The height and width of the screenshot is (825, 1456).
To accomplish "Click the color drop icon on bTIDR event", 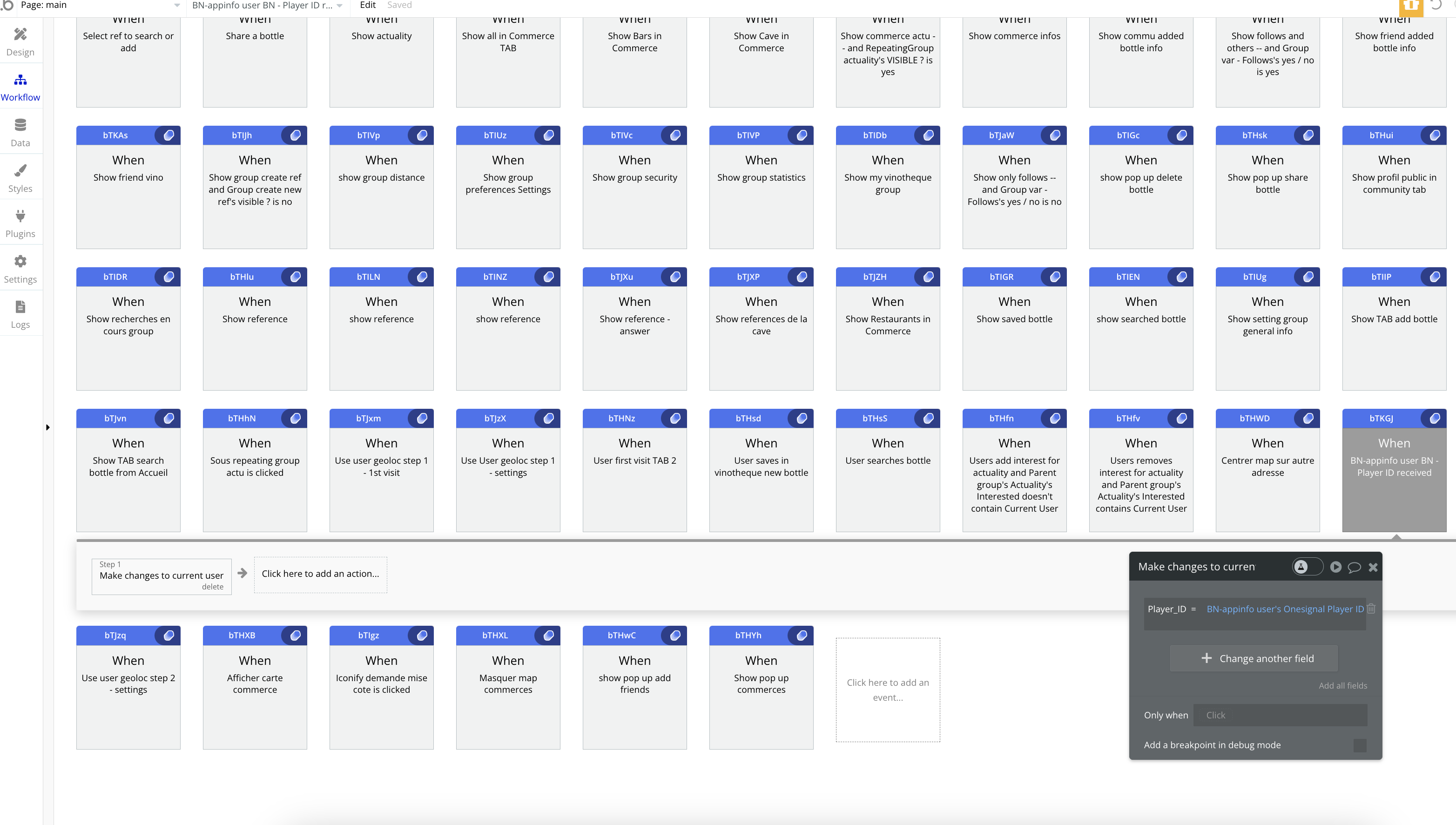I will click(x=169, y=277).
